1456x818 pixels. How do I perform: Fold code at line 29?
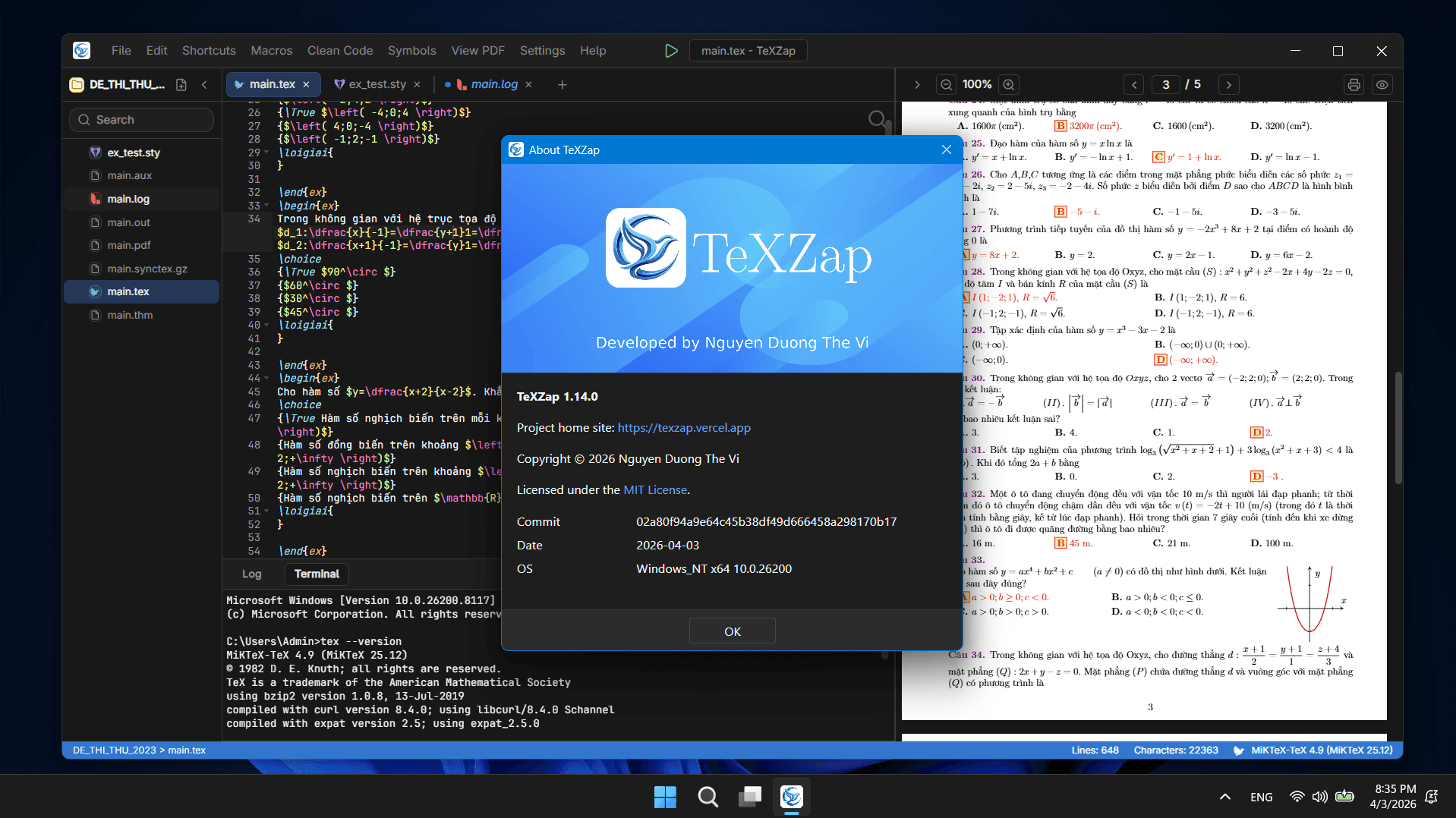(x=267, y=153)
